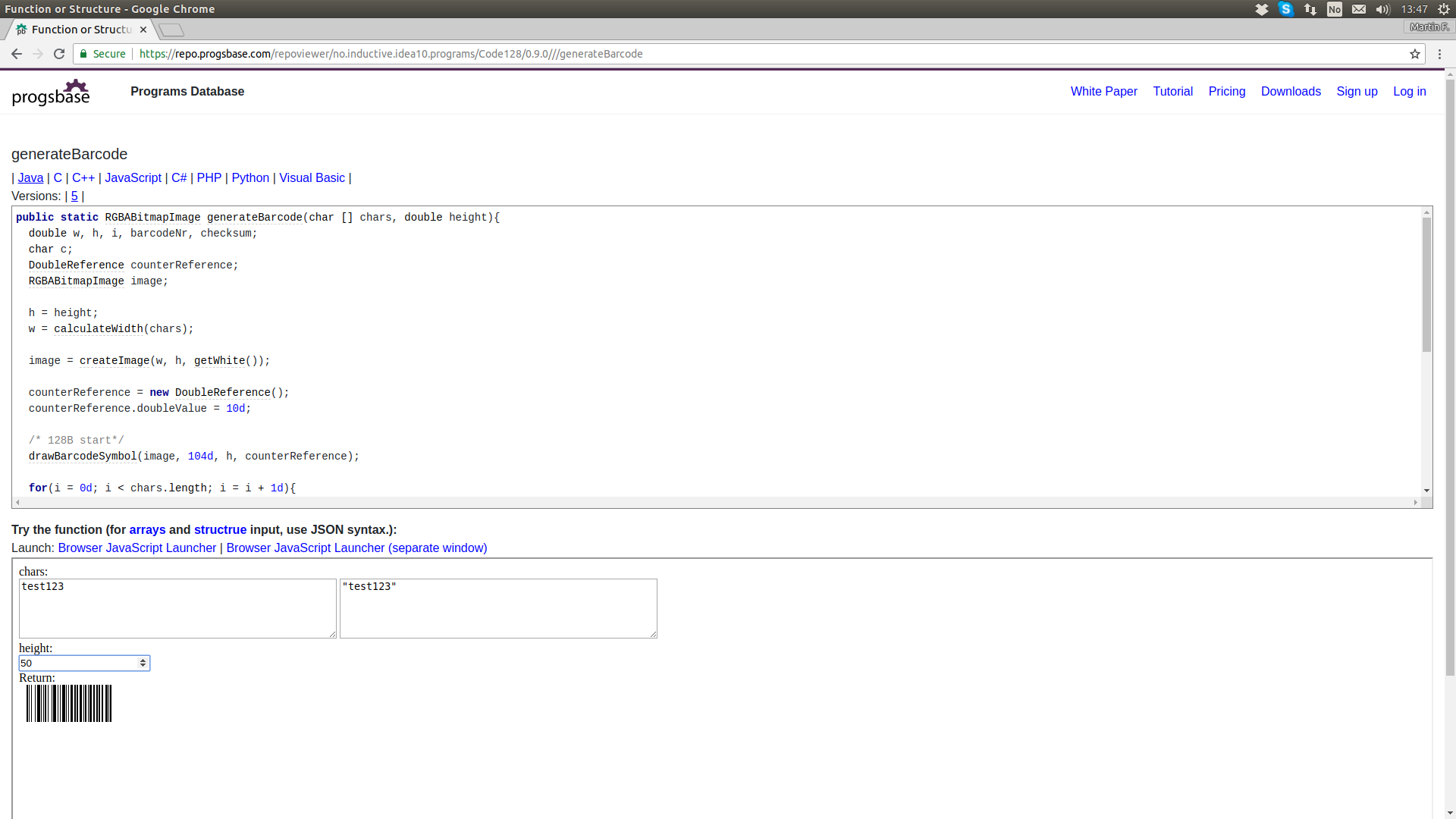Screen dimensions: 1456x819
Task: Click the RGBABitmapImage return type in code
Action: [152, 218]
